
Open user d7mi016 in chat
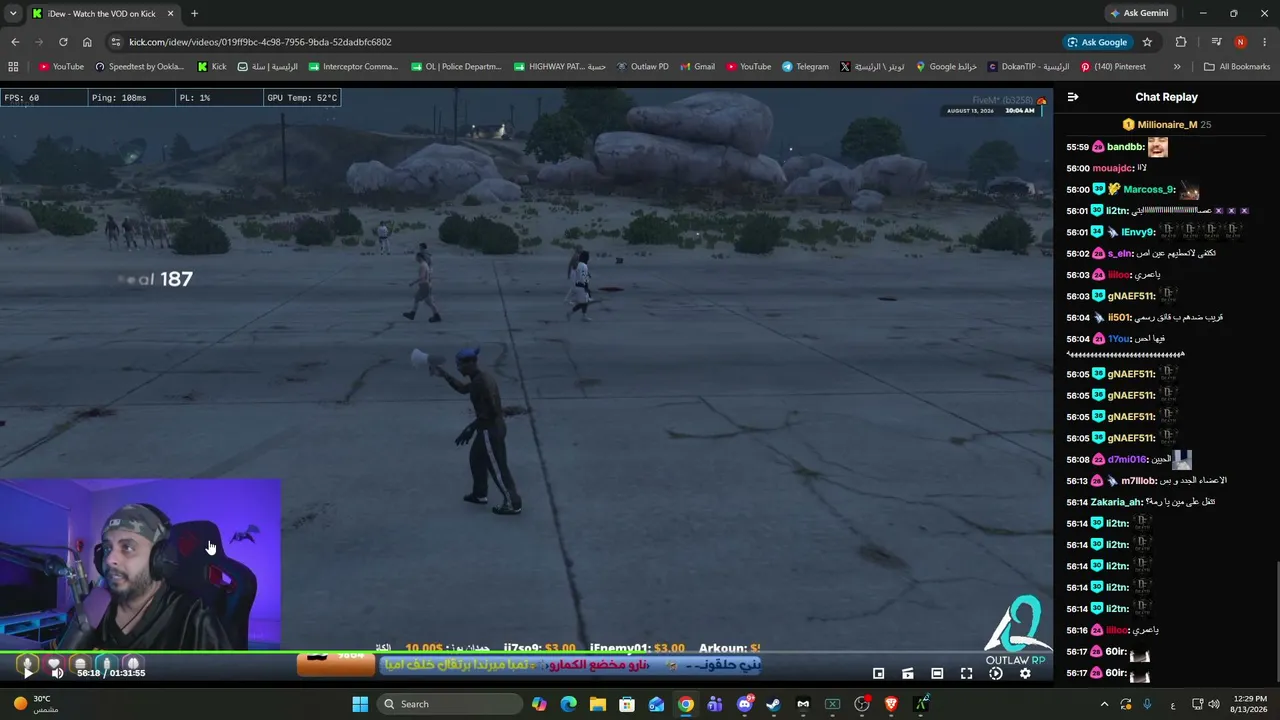point(1127,460)
